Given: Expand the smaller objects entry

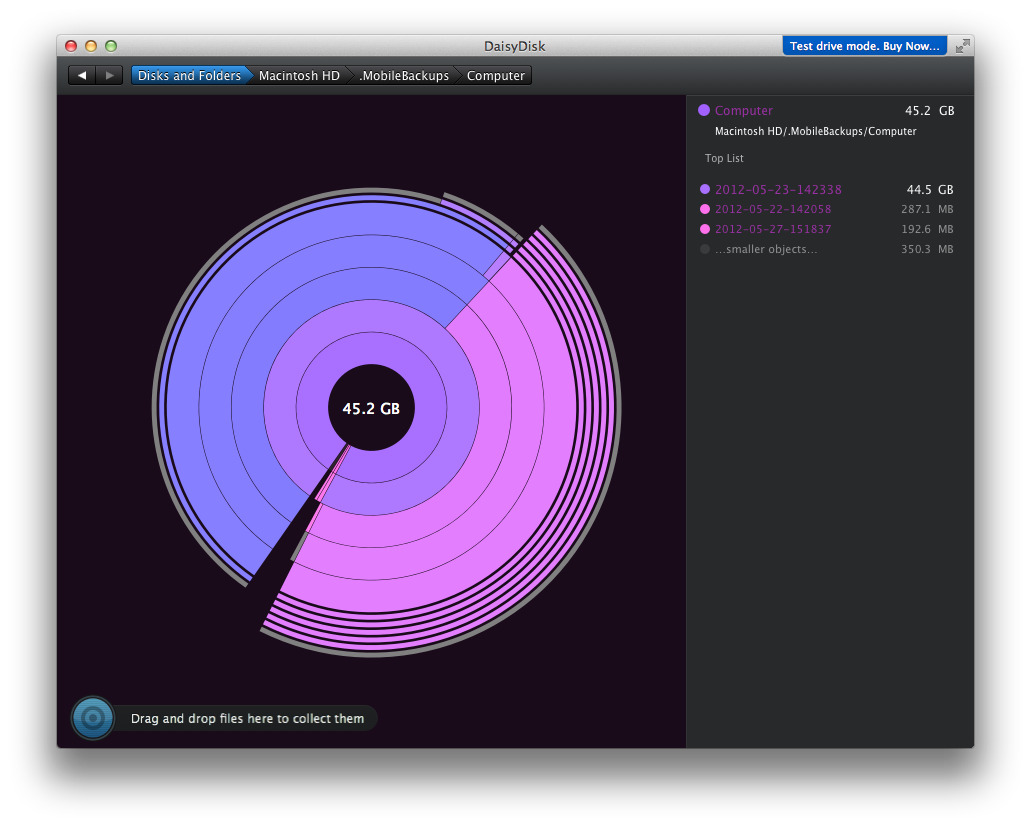Looking at the screenshot, I should [766, 250].
